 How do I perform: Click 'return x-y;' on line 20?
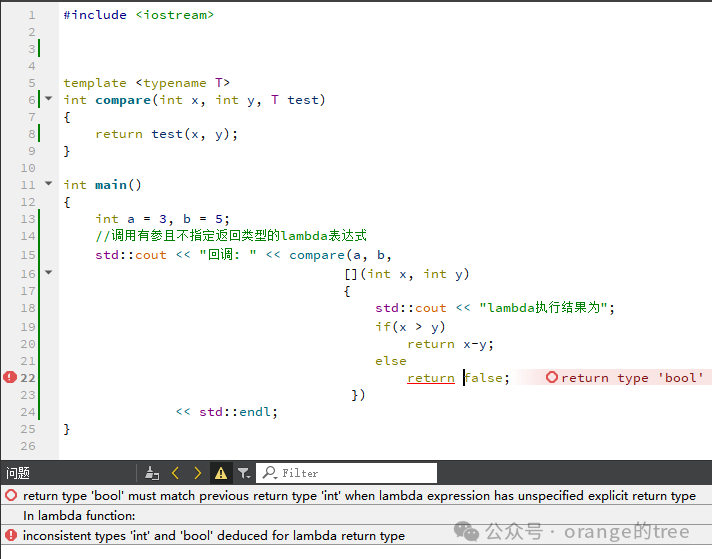[x=450, y=344]
